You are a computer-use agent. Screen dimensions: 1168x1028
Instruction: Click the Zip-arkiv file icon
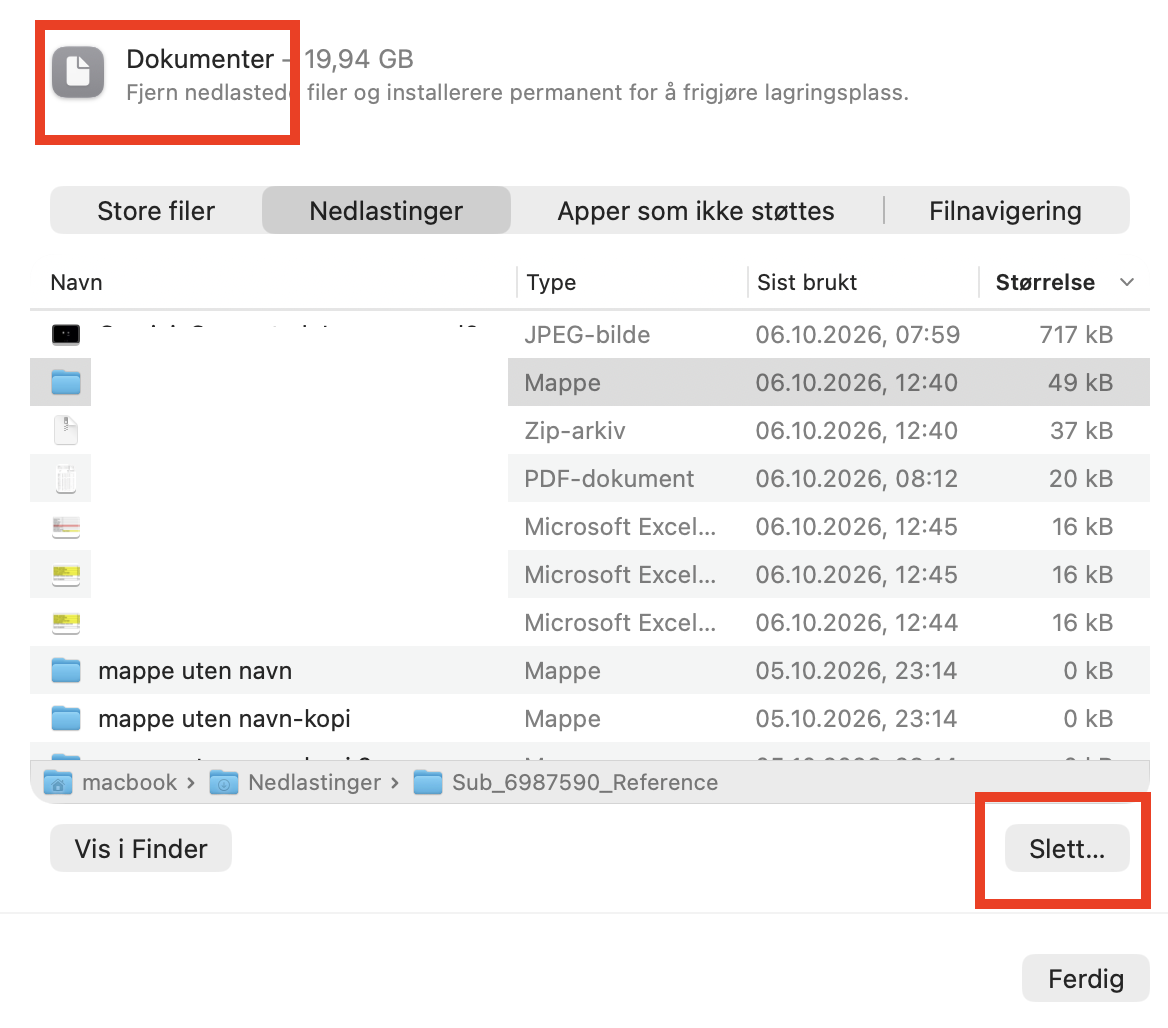pos(66,431)
